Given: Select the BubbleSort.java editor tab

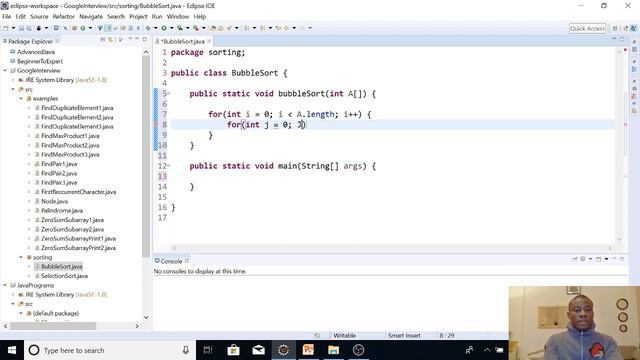Looking at the screenshot, I should point(183,41).
